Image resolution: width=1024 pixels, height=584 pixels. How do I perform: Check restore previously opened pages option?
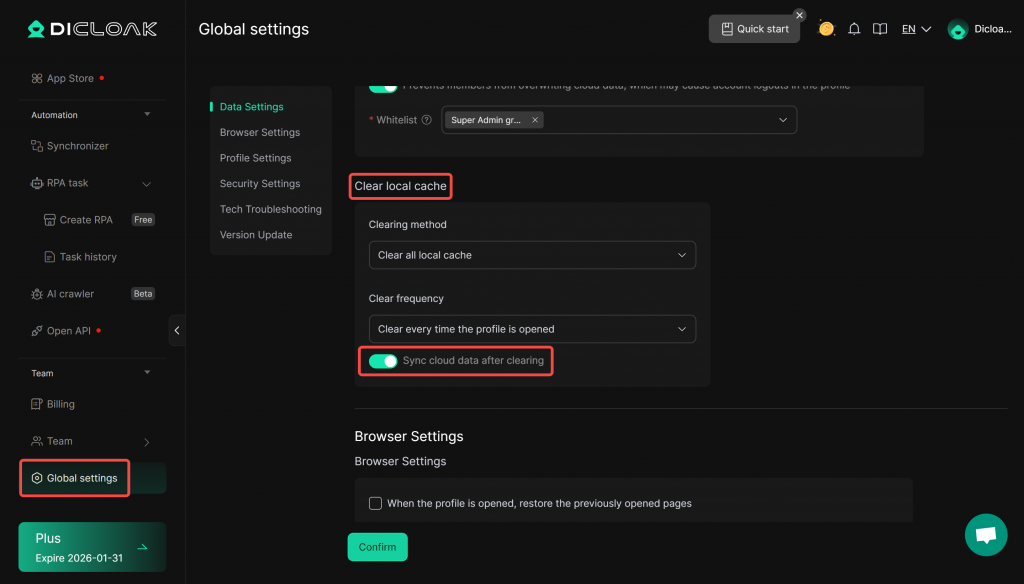376,503
